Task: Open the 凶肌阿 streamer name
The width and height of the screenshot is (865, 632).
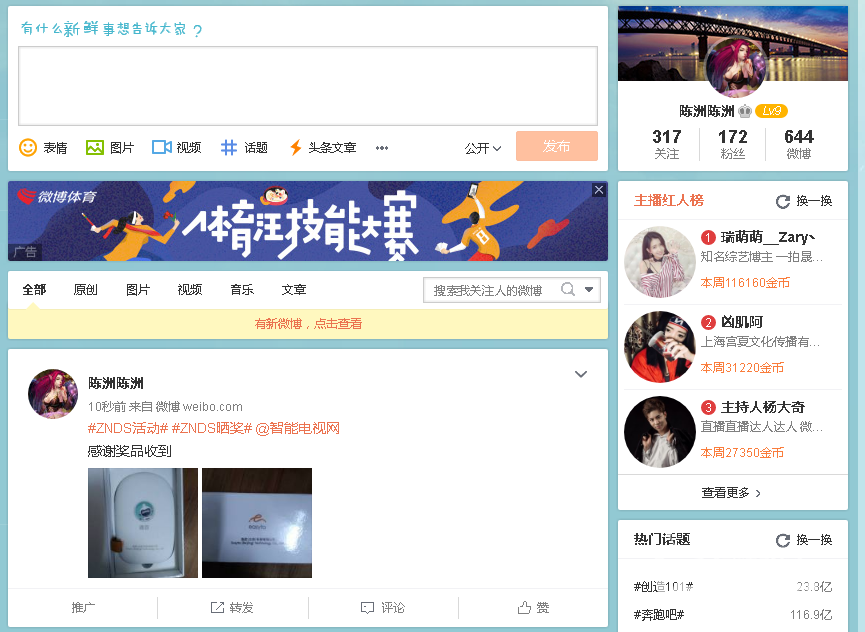Action: pyautogui.click(x=742, y=322)
